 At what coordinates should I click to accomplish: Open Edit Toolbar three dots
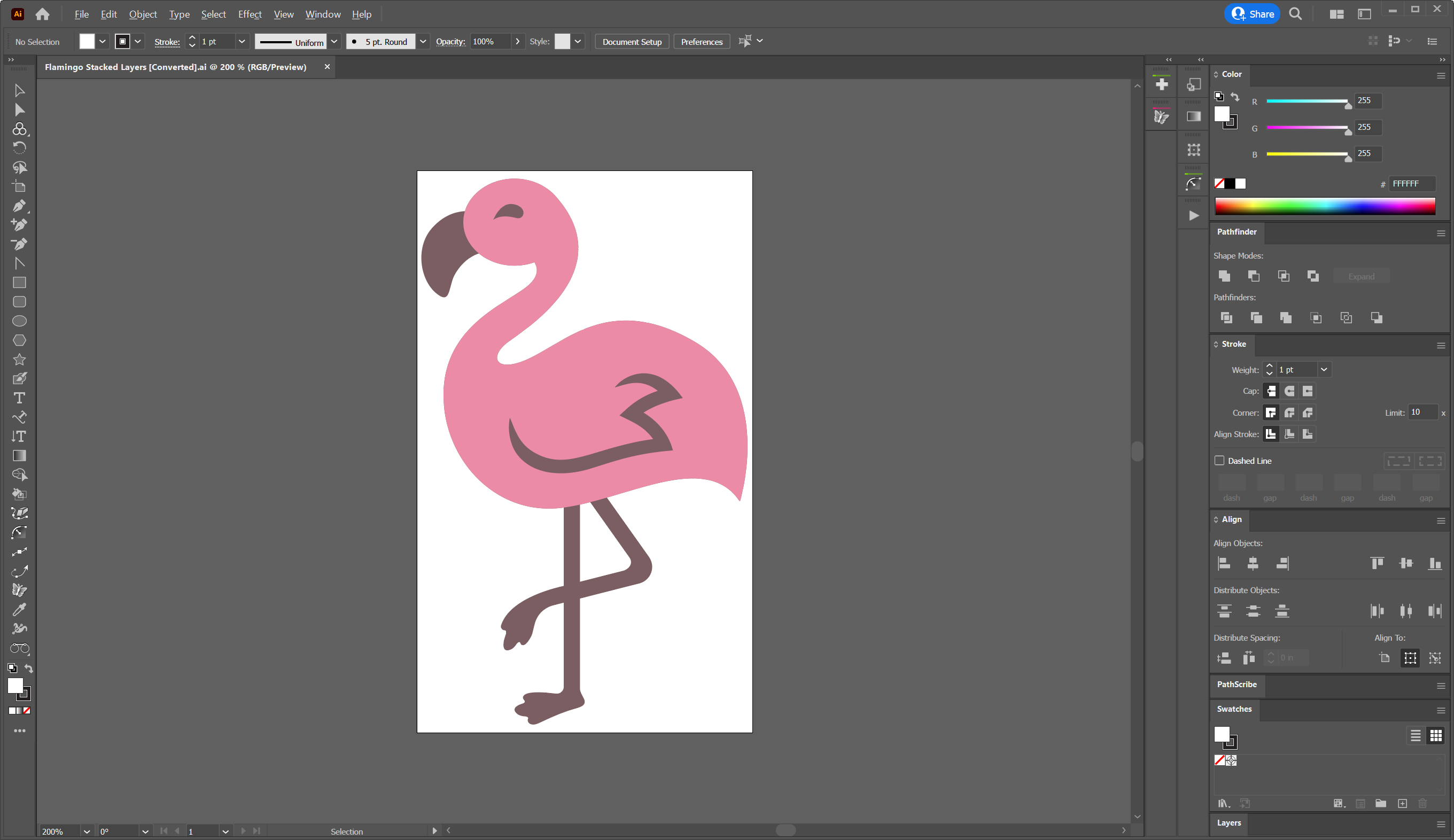point(20,731)
